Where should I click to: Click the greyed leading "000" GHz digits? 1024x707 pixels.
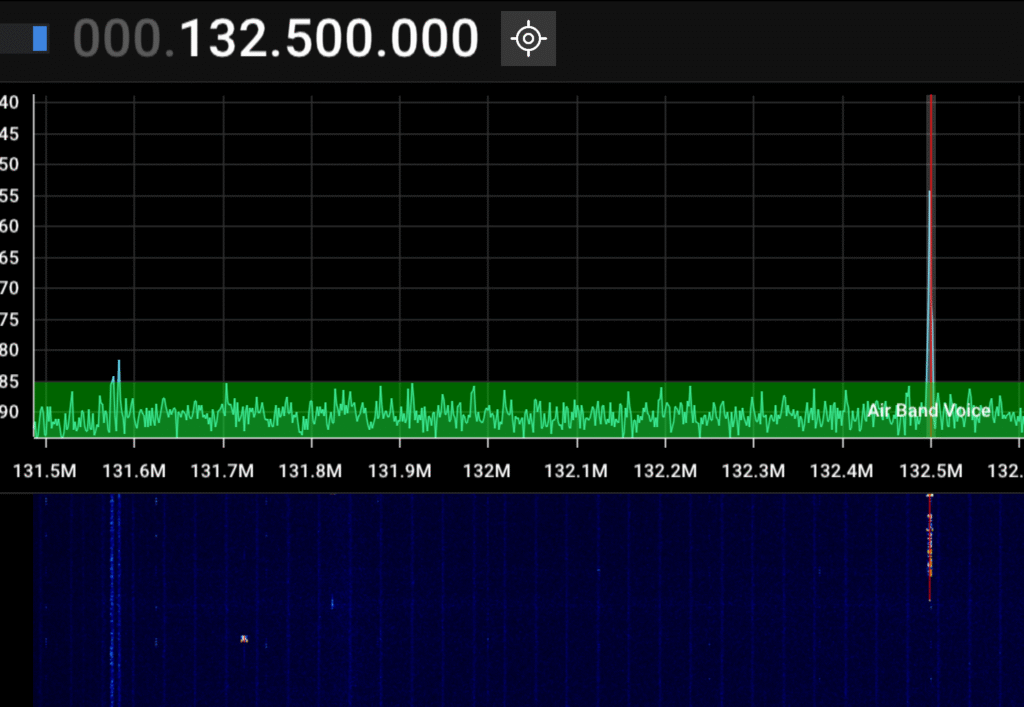pyautogui.click(x=116, y=39)
